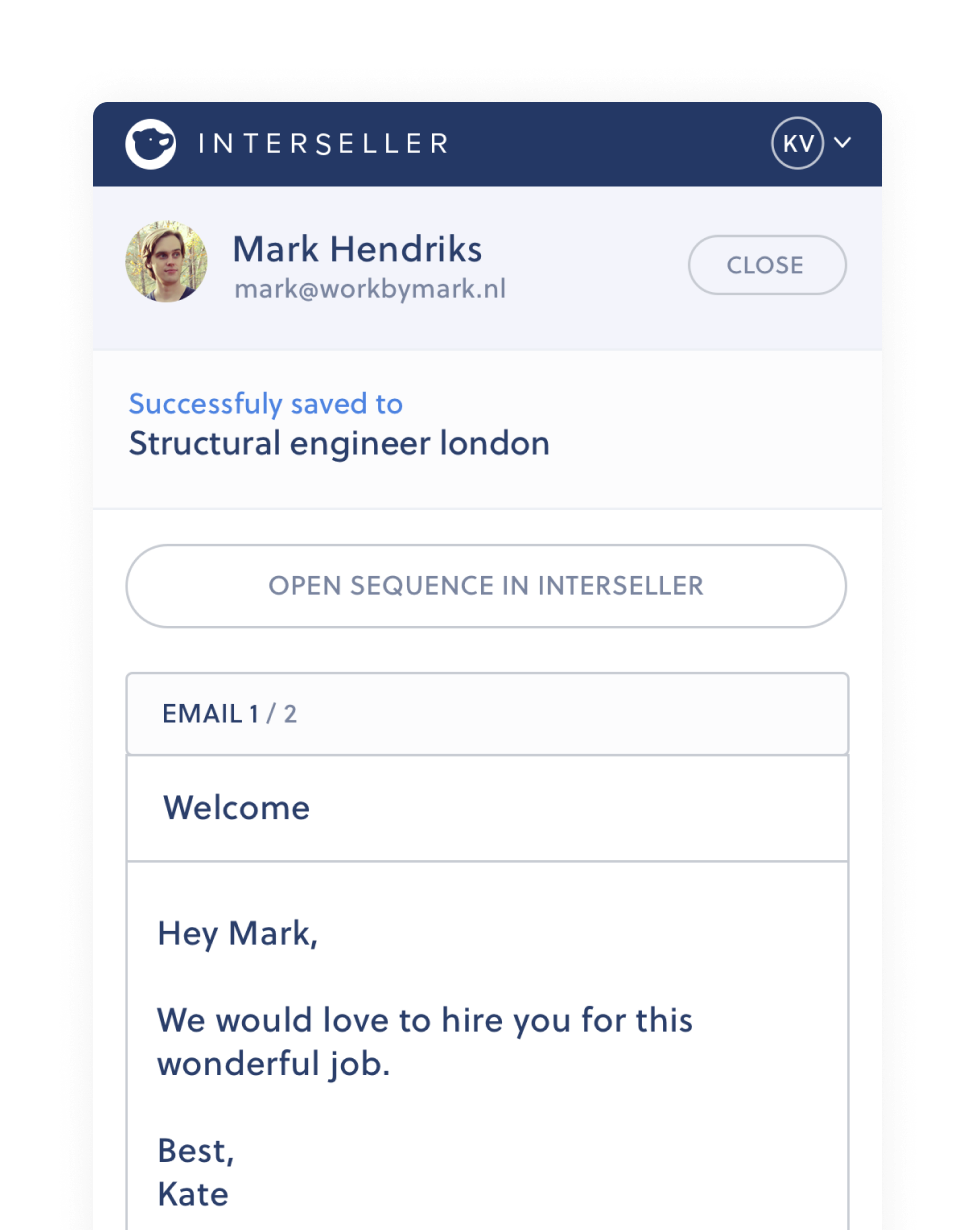Viewport: 972px width, 1230px height.
Task: Click the 'Best,' sign-off line
Action: click(196, 1151)
